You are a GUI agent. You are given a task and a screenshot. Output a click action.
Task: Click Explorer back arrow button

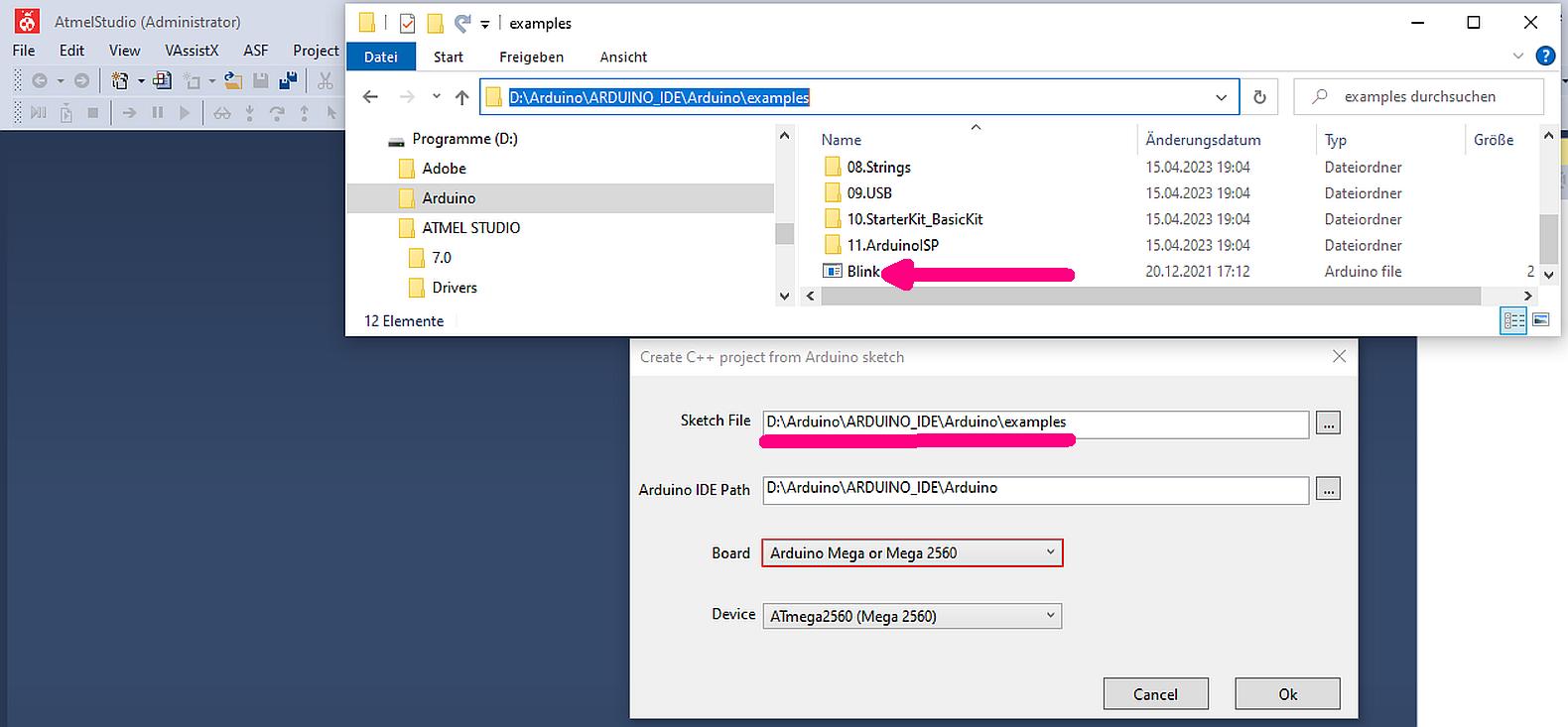click(370, 97)
